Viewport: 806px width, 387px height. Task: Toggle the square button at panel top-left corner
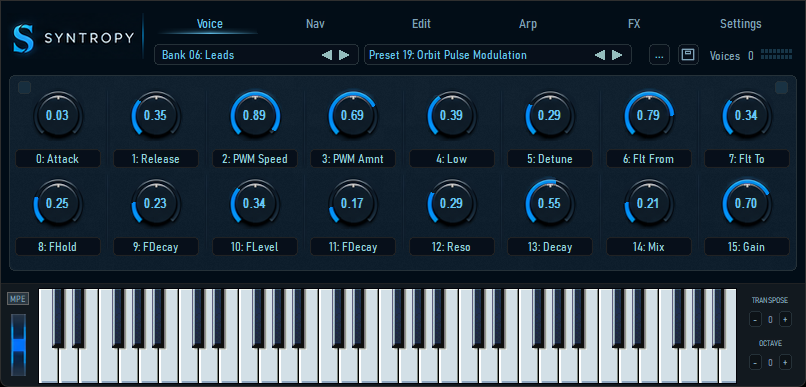[24, 87]
